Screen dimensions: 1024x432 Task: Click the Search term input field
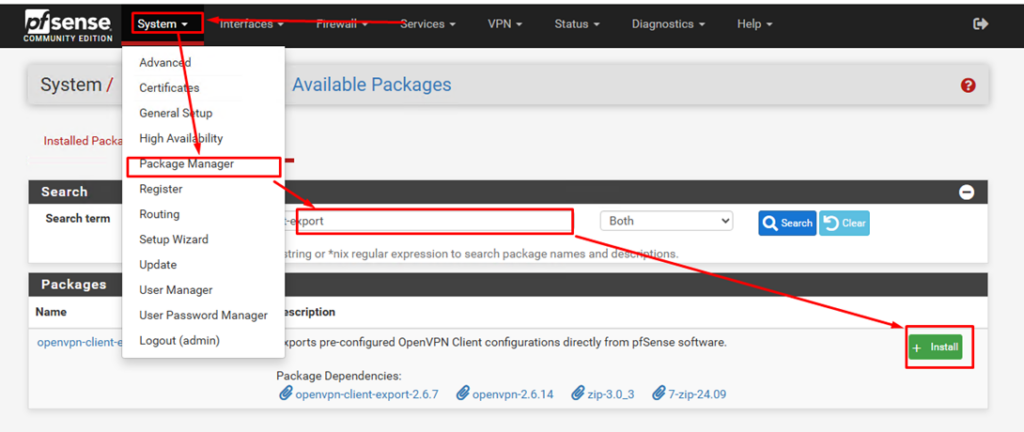click(428, 221)
